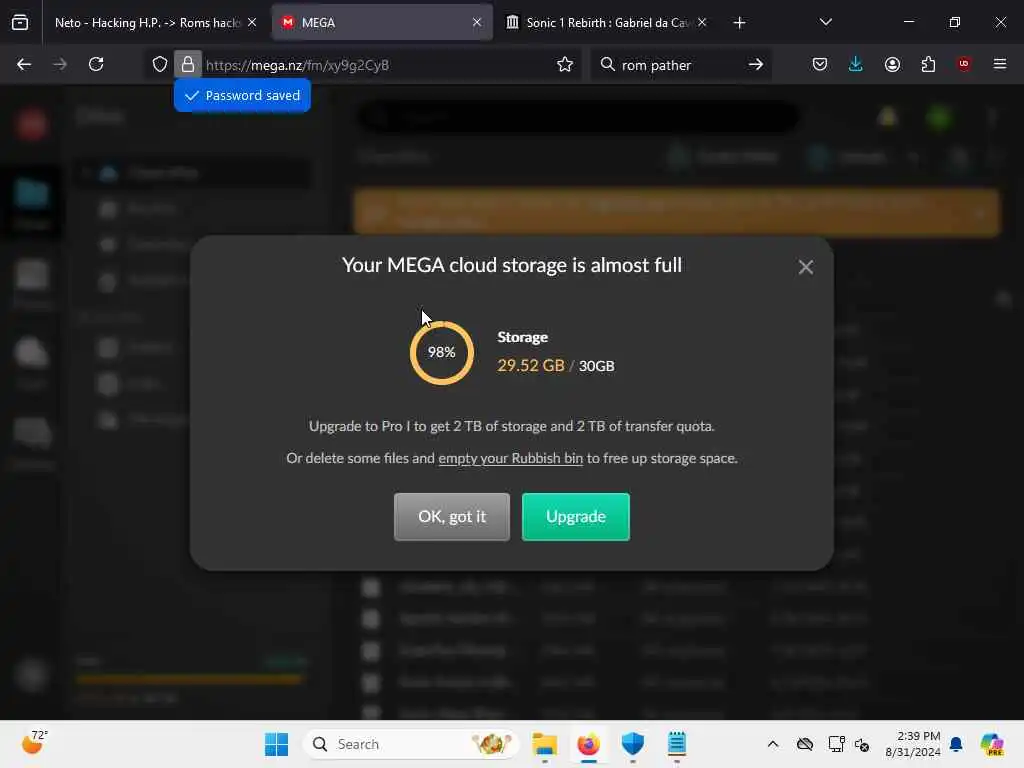Image resolution: width=1024 pixels, height=768 pixels.
Task: Bookmark this page with the star
Action: [x=565, y=64]
